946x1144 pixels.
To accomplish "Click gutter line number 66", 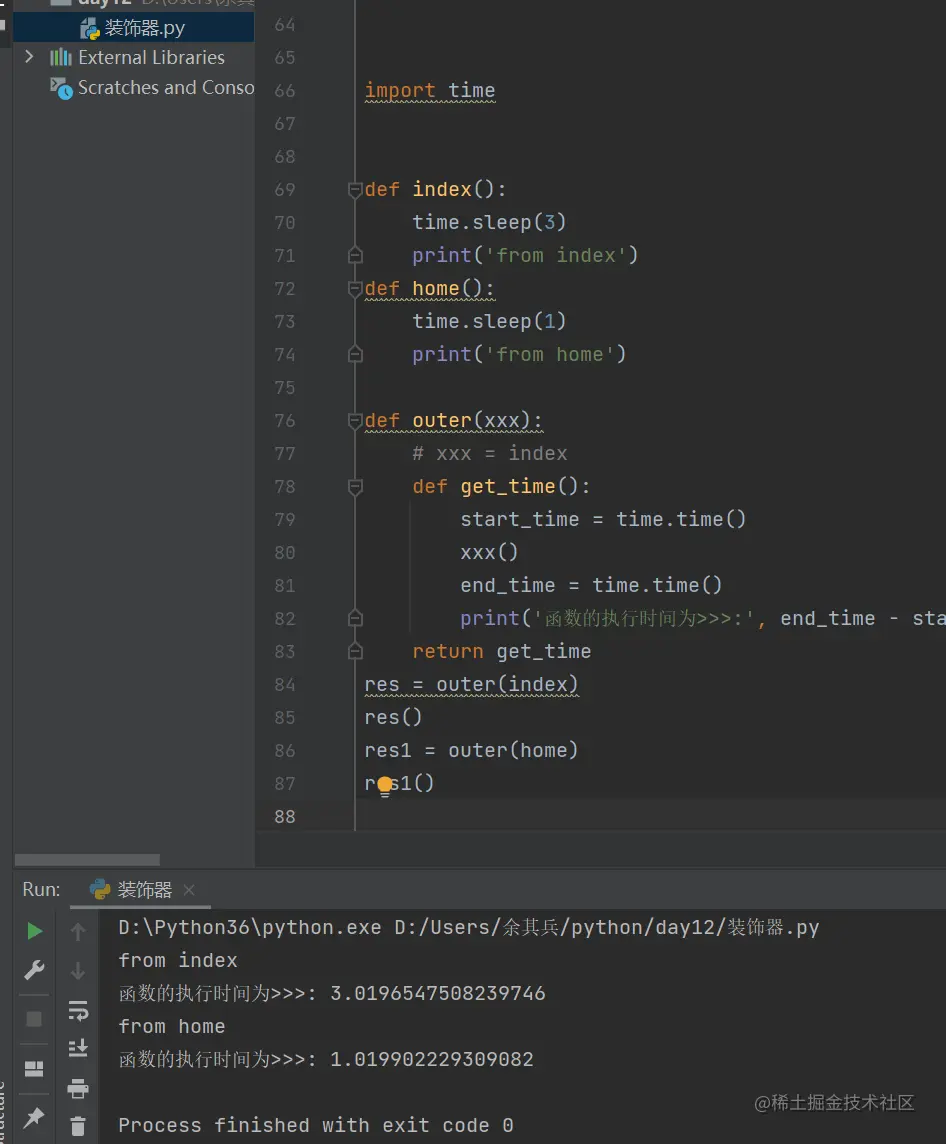I will (284, 91).
